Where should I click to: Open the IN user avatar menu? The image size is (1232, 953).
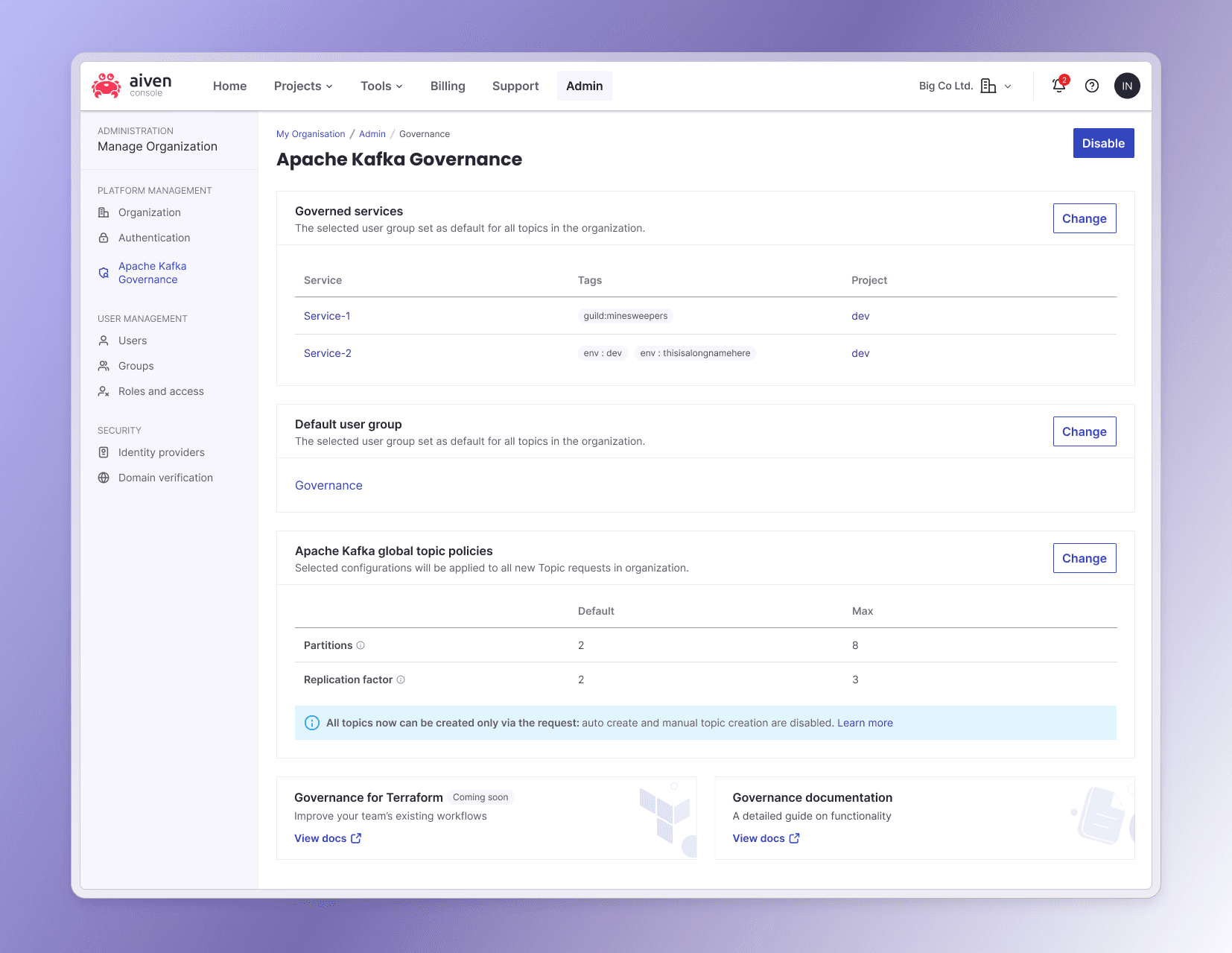click(1127, 86)
